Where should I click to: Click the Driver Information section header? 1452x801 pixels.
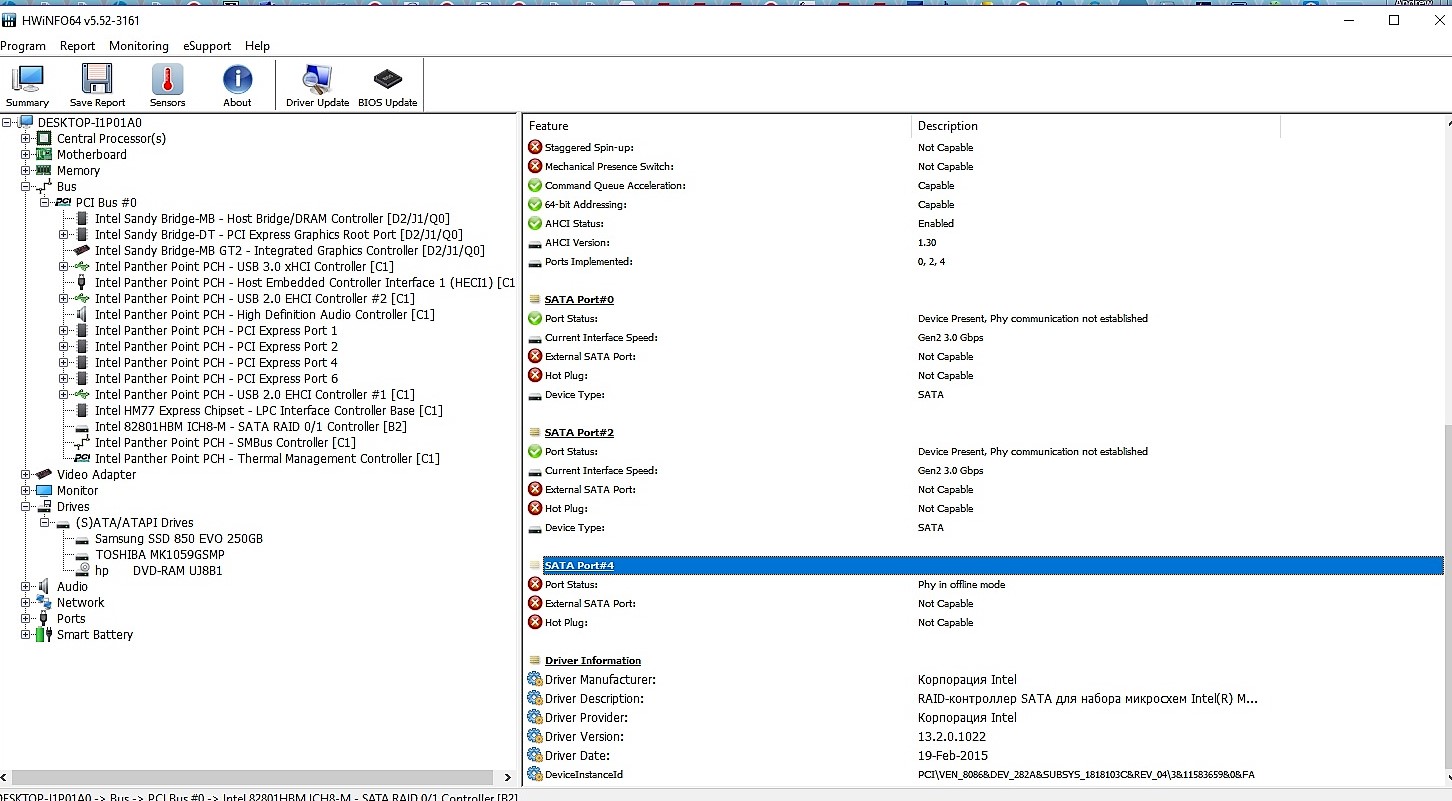[x=593, y=660]
